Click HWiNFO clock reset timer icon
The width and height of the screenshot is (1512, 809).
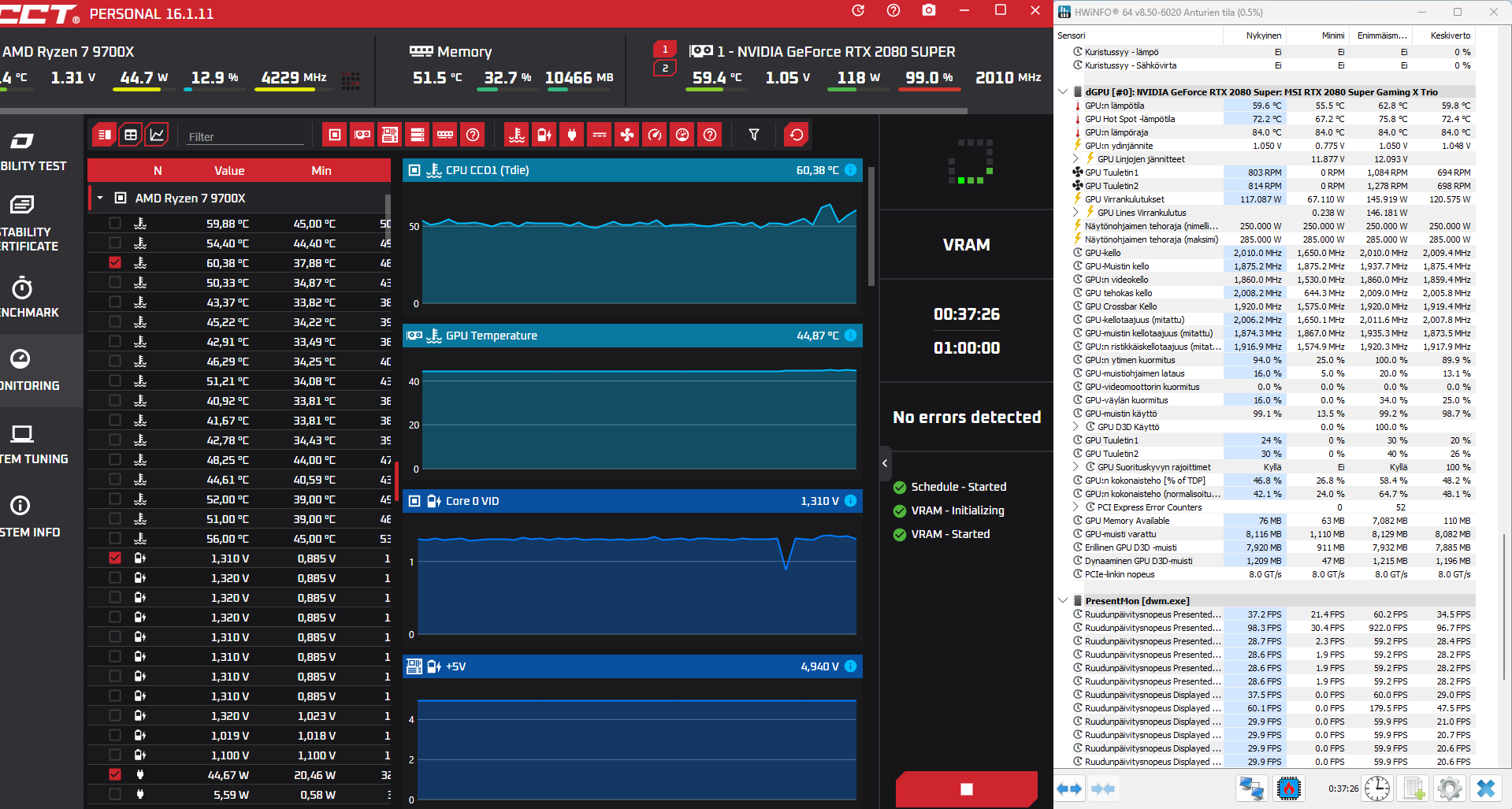[1377, 788]
